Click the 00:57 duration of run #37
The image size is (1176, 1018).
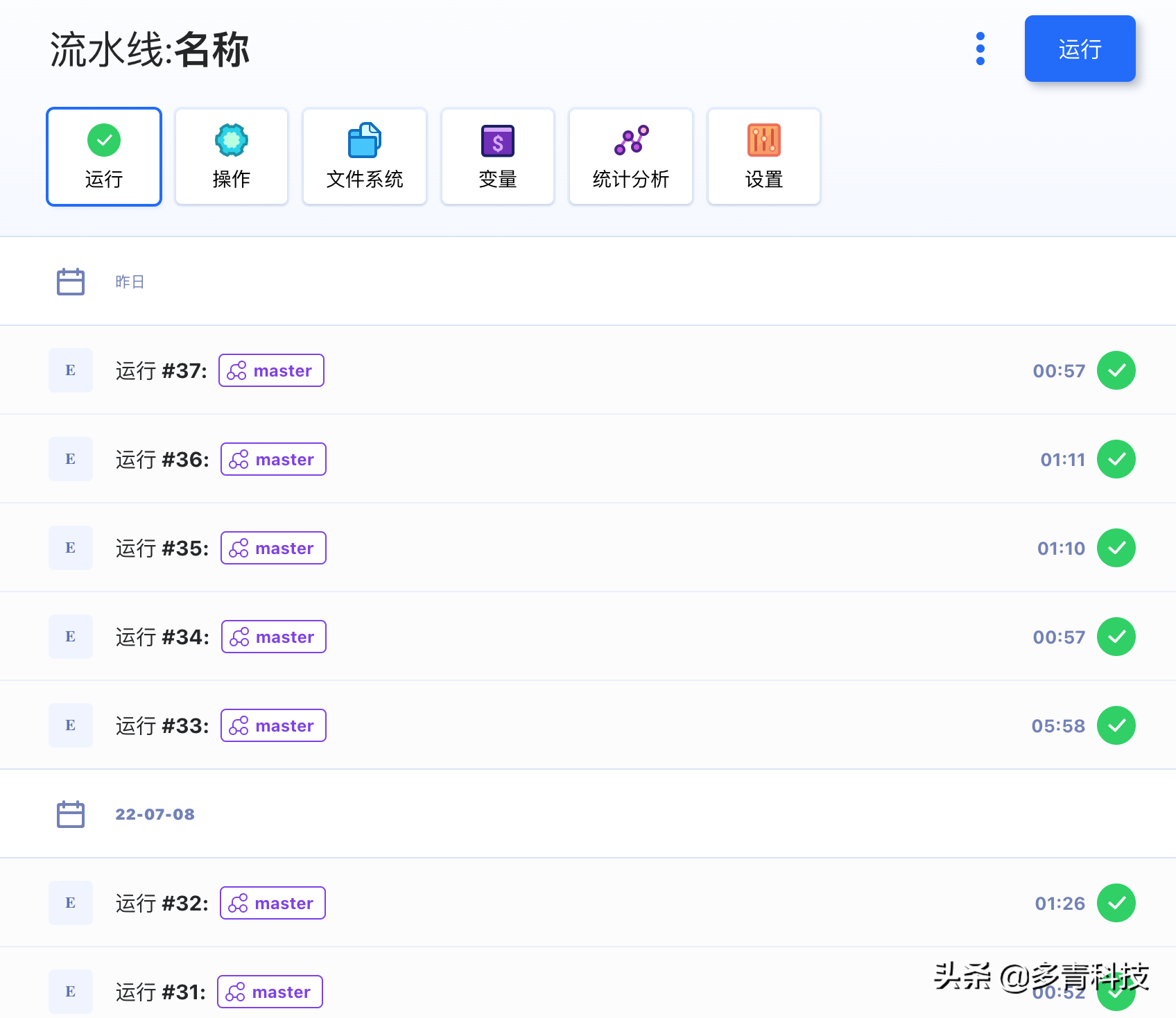click(1059, 371)
